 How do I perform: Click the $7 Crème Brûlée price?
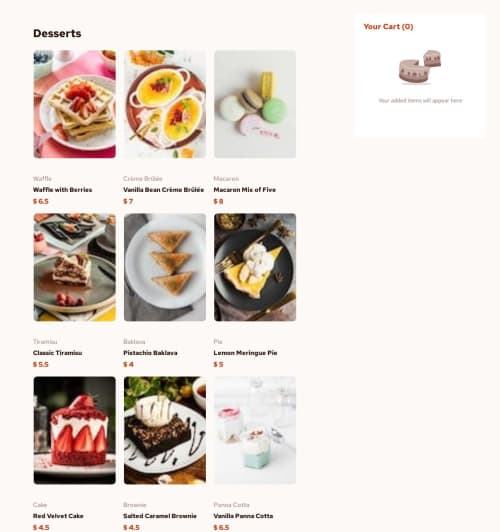click(x=128, y=201)
